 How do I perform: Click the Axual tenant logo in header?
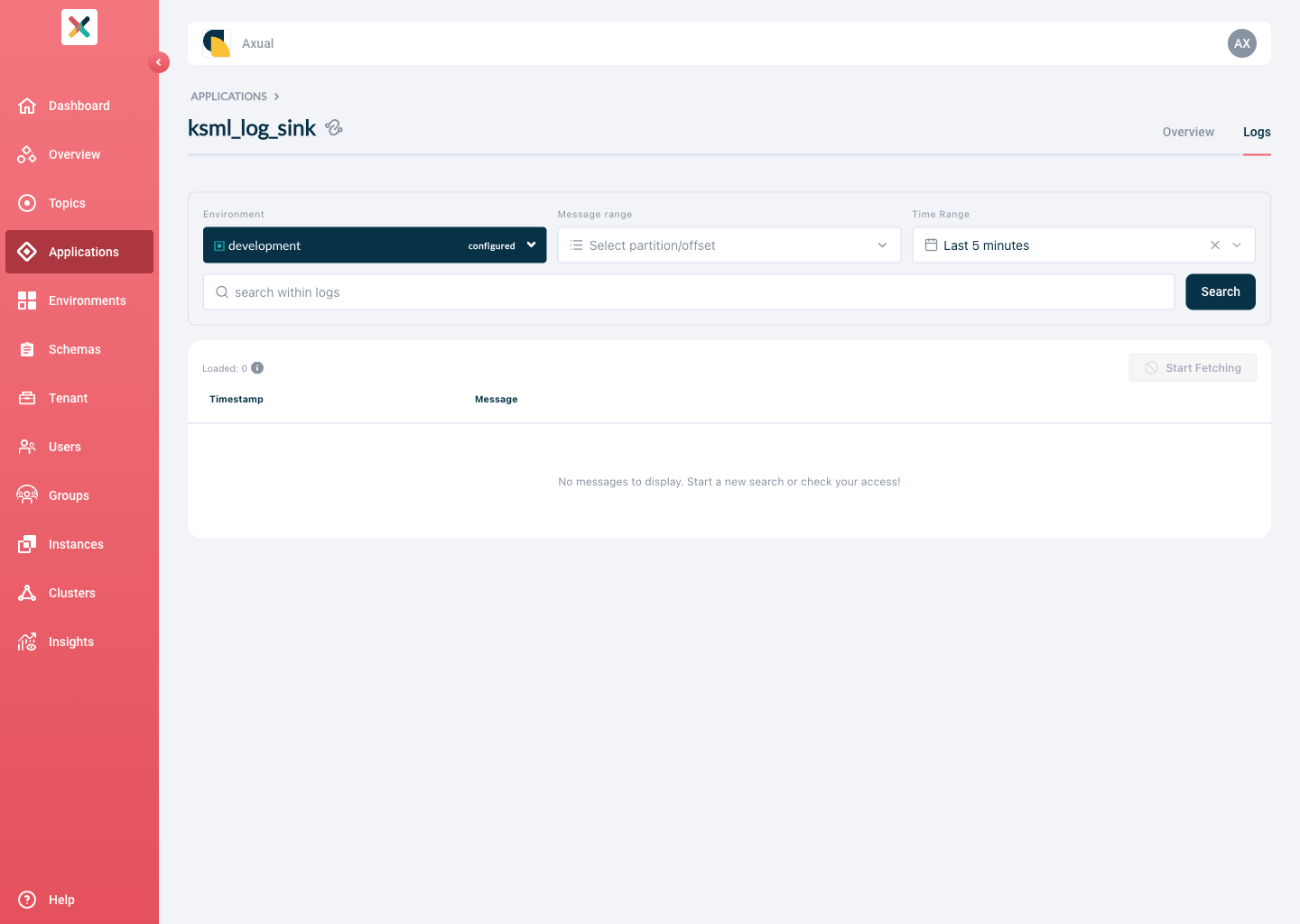217,43
